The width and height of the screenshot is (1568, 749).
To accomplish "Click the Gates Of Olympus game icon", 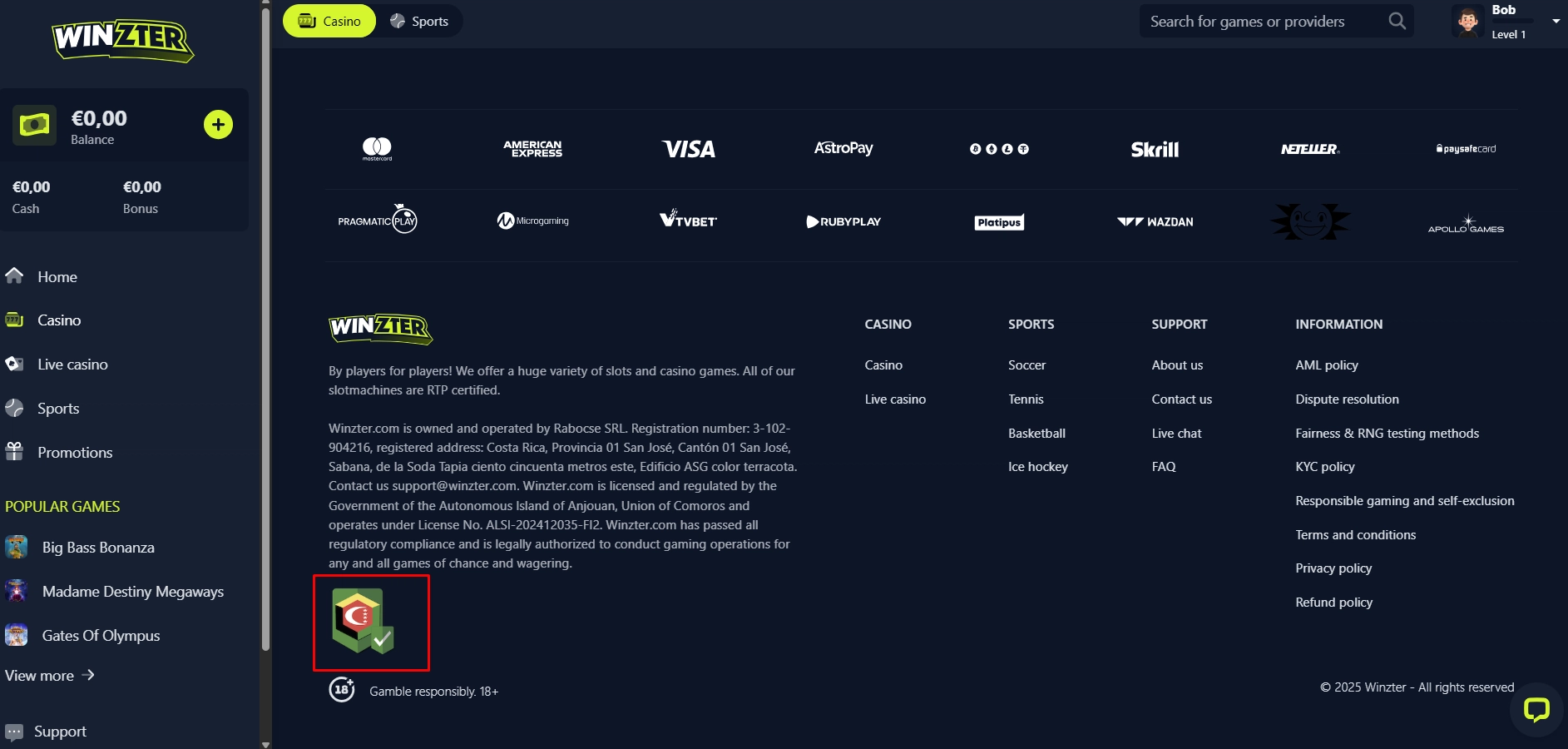I will (17, 636).
